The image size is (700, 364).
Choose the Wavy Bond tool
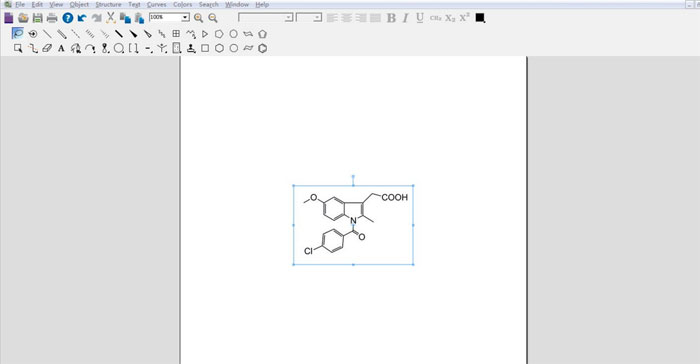(x=162, y=34)
